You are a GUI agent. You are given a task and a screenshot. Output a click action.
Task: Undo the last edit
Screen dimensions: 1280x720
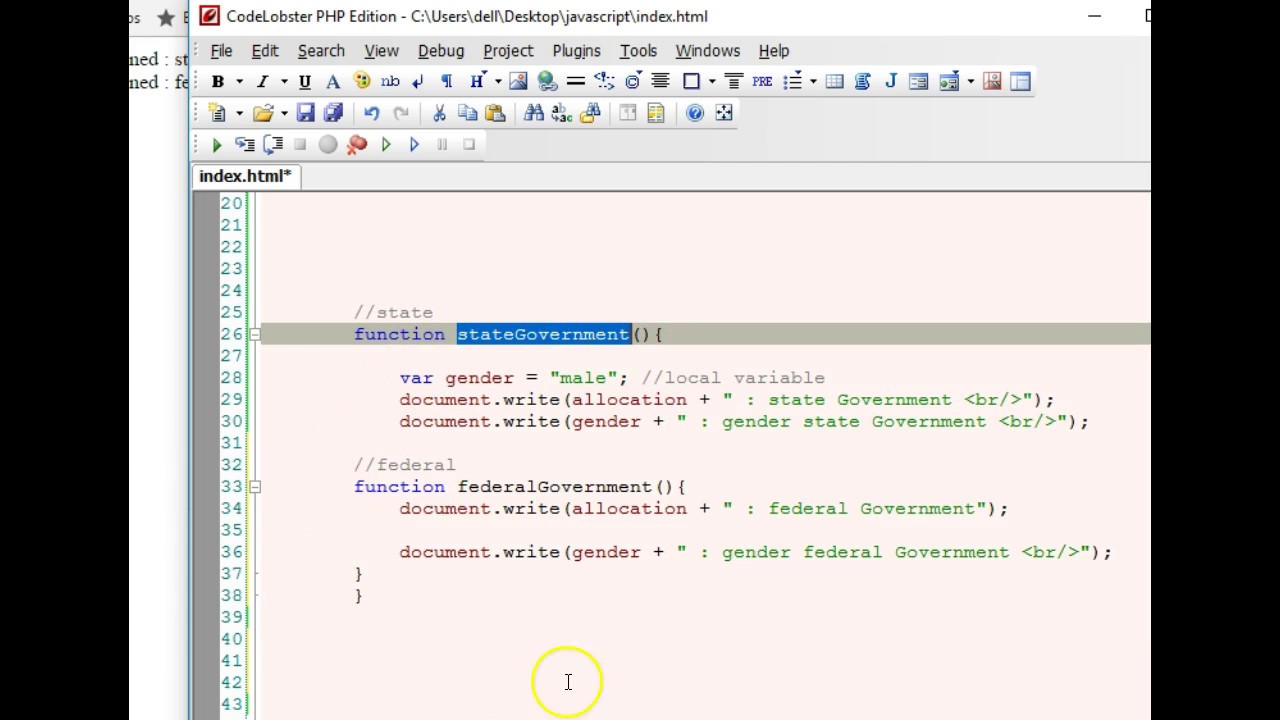(x=372, y=113)
